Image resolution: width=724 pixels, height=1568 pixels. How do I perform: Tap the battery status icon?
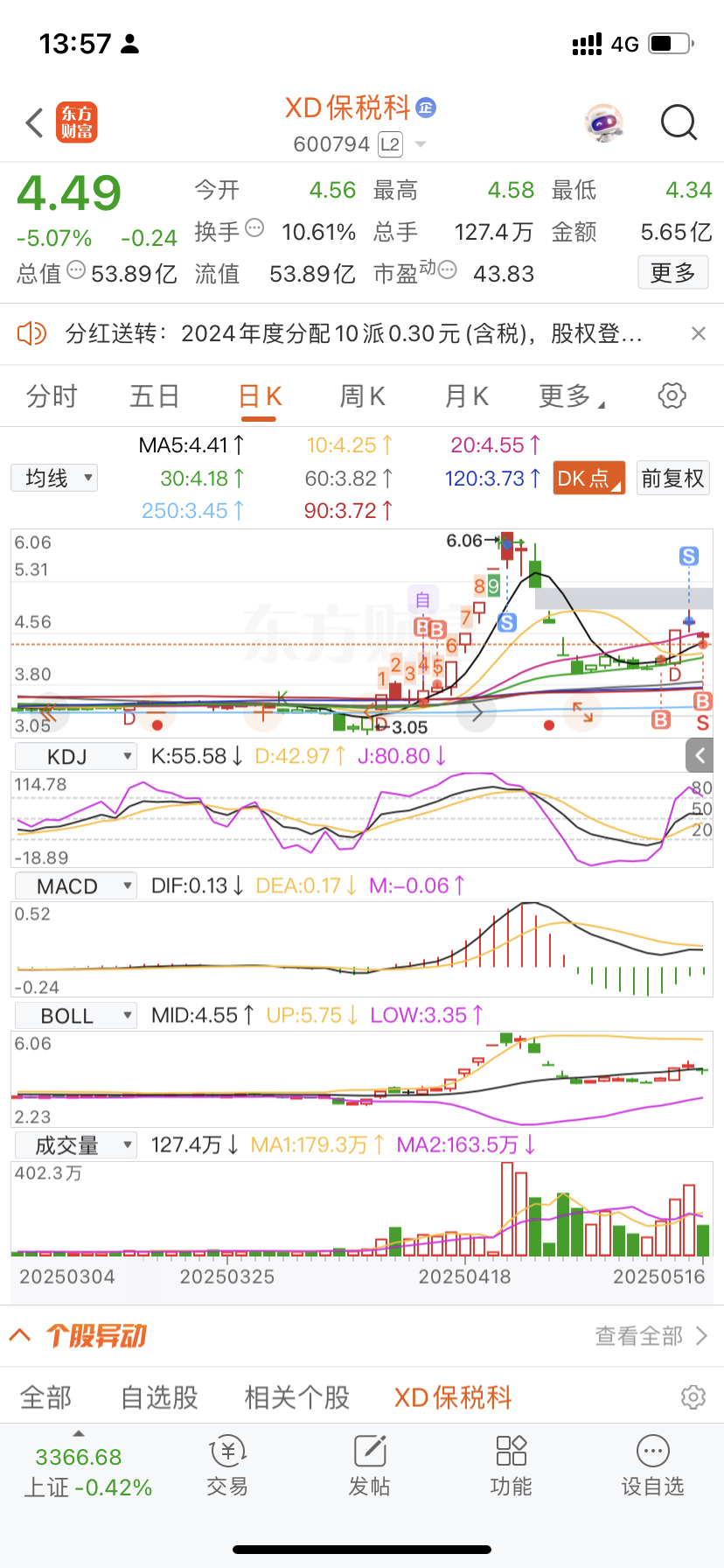[x=672, y=43]
